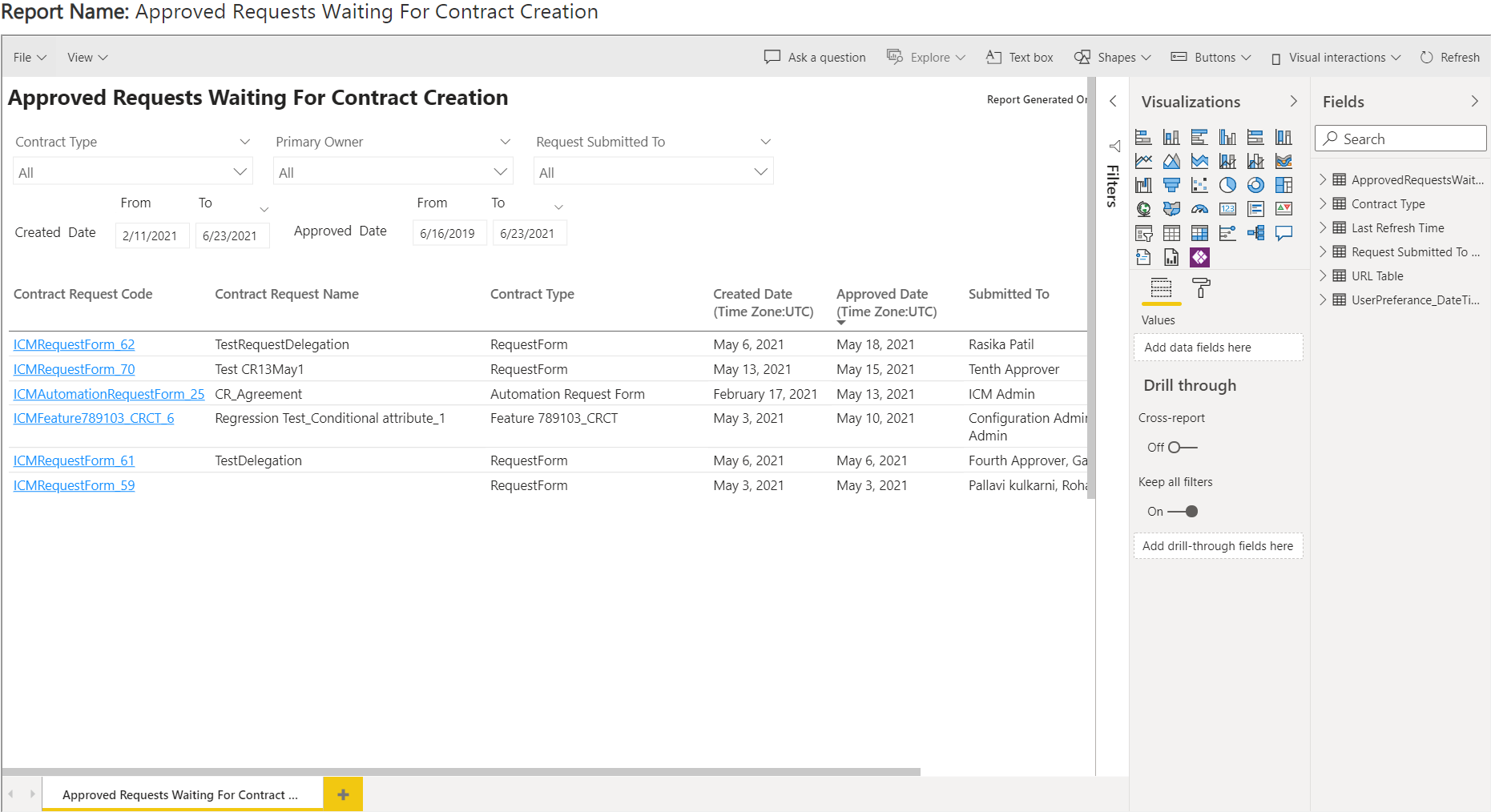Image resolution: width=1491 pixels, height=812 pixels.
Task: Turn off Keep all filters toggle
Action: point(1183,512)
